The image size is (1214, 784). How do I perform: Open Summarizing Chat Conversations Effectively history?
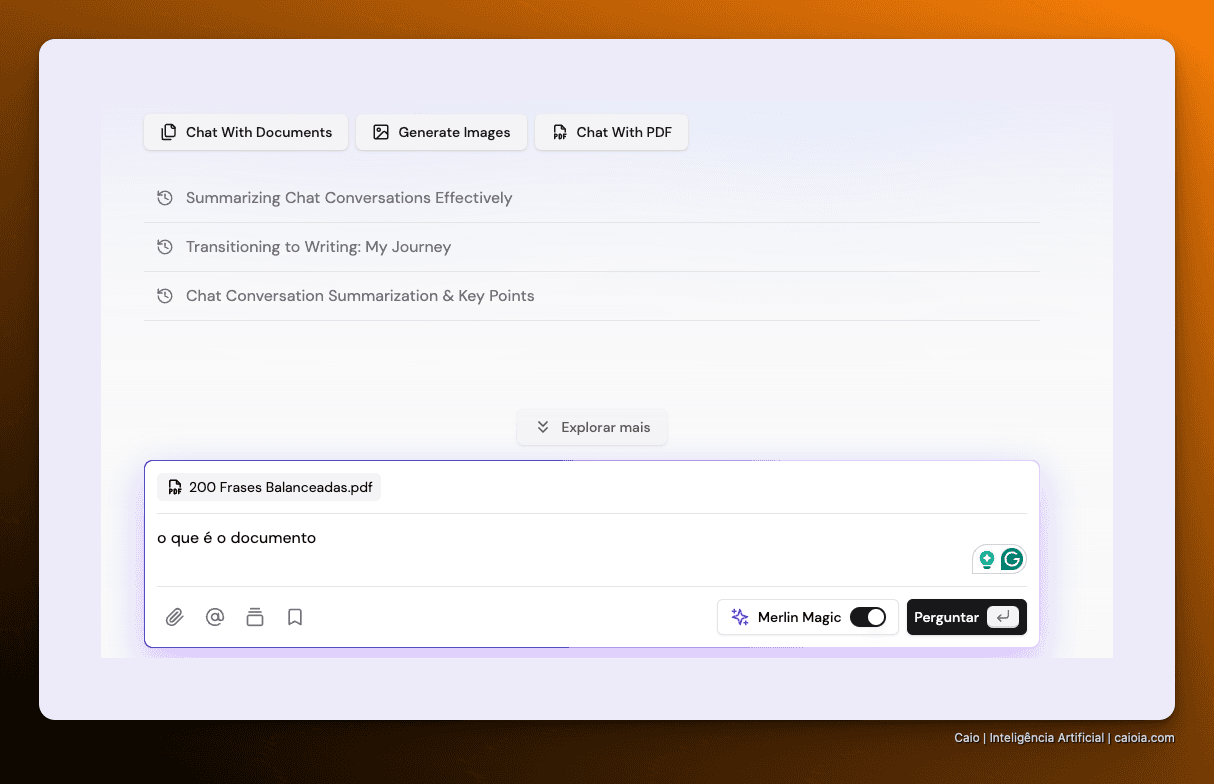pos(592,198)
